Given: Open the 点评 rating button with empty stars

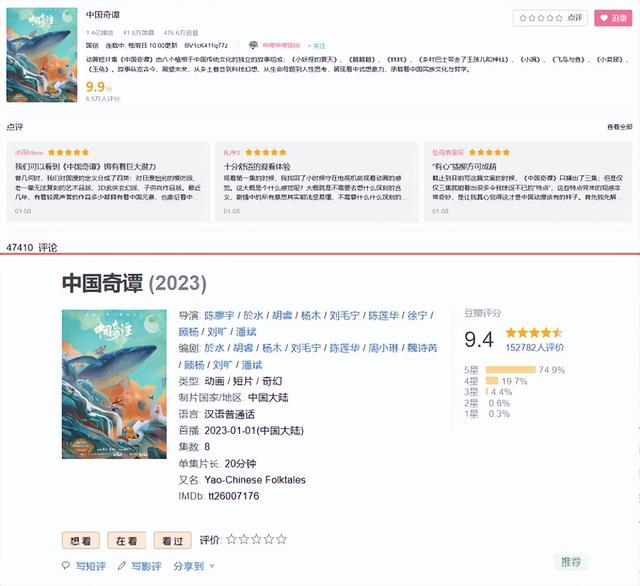Looking at the screenshot, I should click(550, 18).
